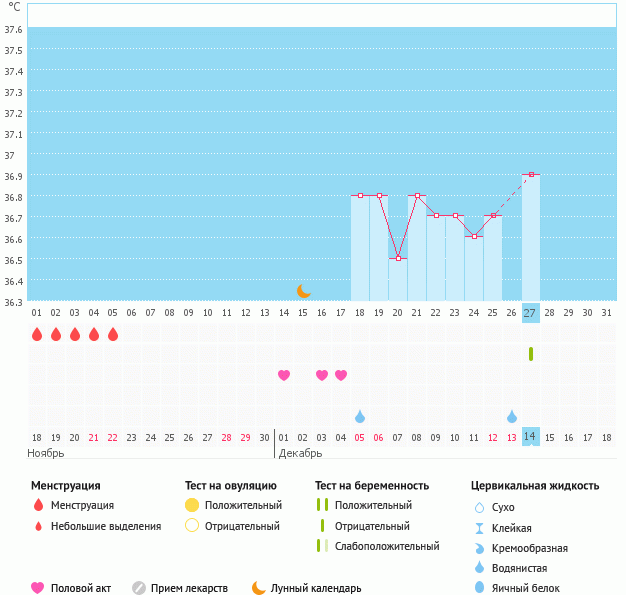Image resolution: width=626 pixels, height=595 pixels.
Task: Click the menstruation drop on day 05
Action: [113, 334]
